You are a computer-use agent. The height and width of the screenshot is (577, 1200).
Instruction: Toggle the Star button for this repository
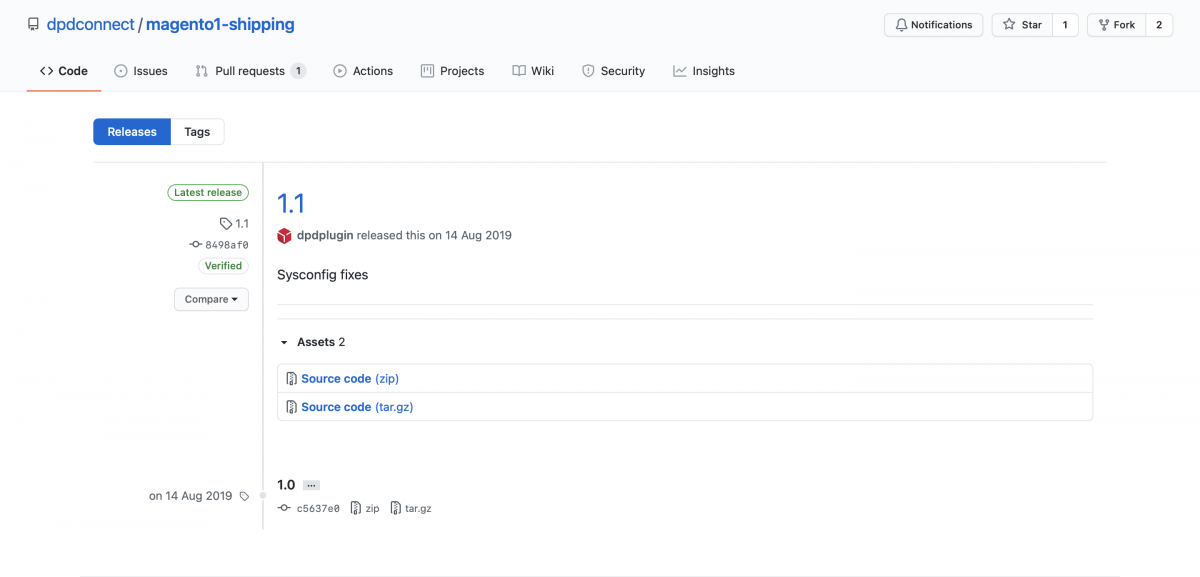[x=1022, y=24]
